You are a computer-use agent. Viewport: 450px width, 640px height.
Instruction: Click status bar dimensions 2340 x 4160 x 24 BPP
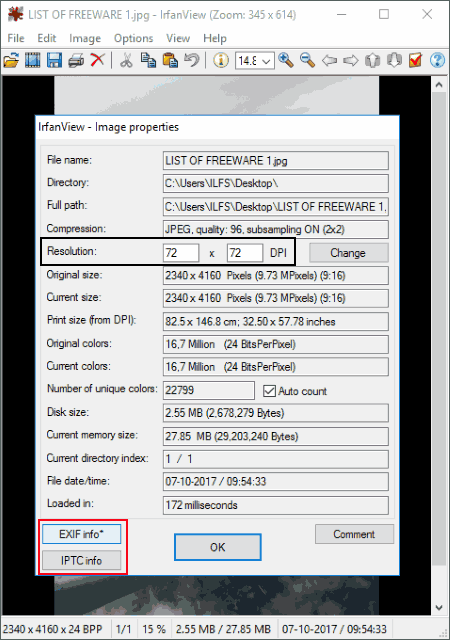click(53, 629)
